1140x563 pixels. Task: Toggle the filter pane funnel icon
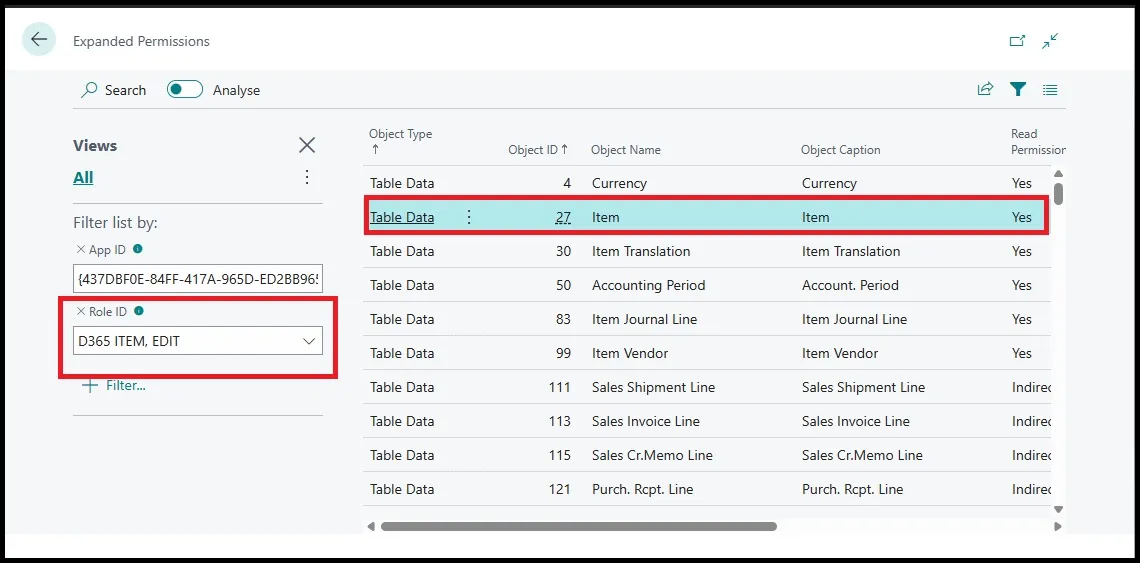click(x=1018, y=89)
